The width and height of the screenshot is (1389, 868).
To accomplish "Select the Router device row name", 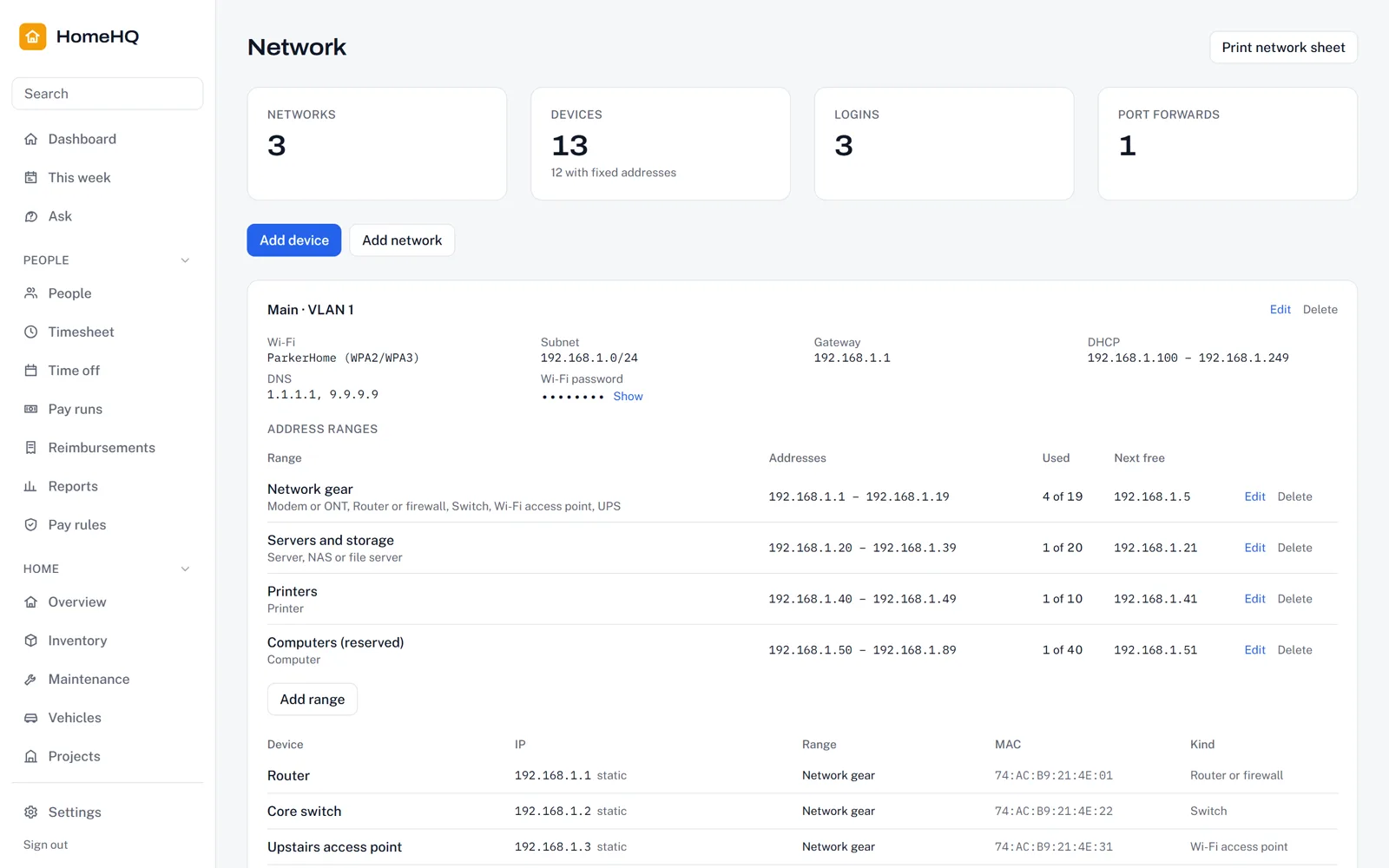I will [x=288, y=776].
